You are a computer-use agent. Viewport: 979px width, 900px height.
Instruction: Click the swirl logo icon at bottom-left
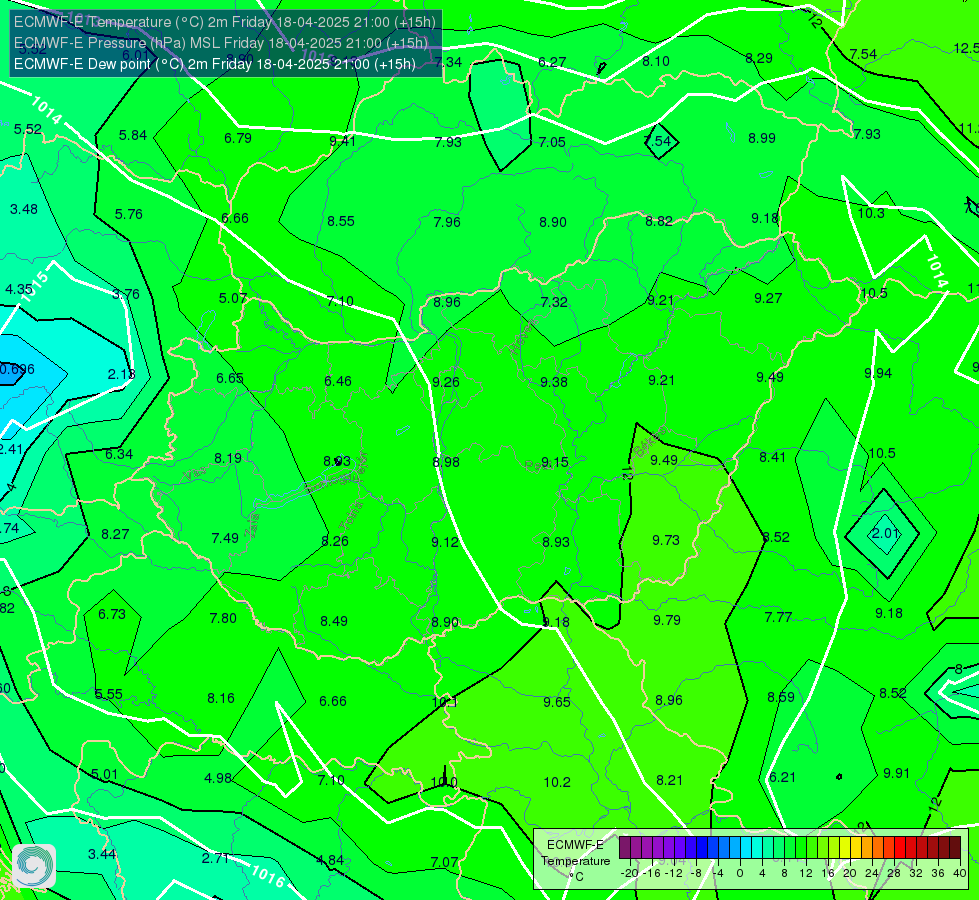pos(34,866)
